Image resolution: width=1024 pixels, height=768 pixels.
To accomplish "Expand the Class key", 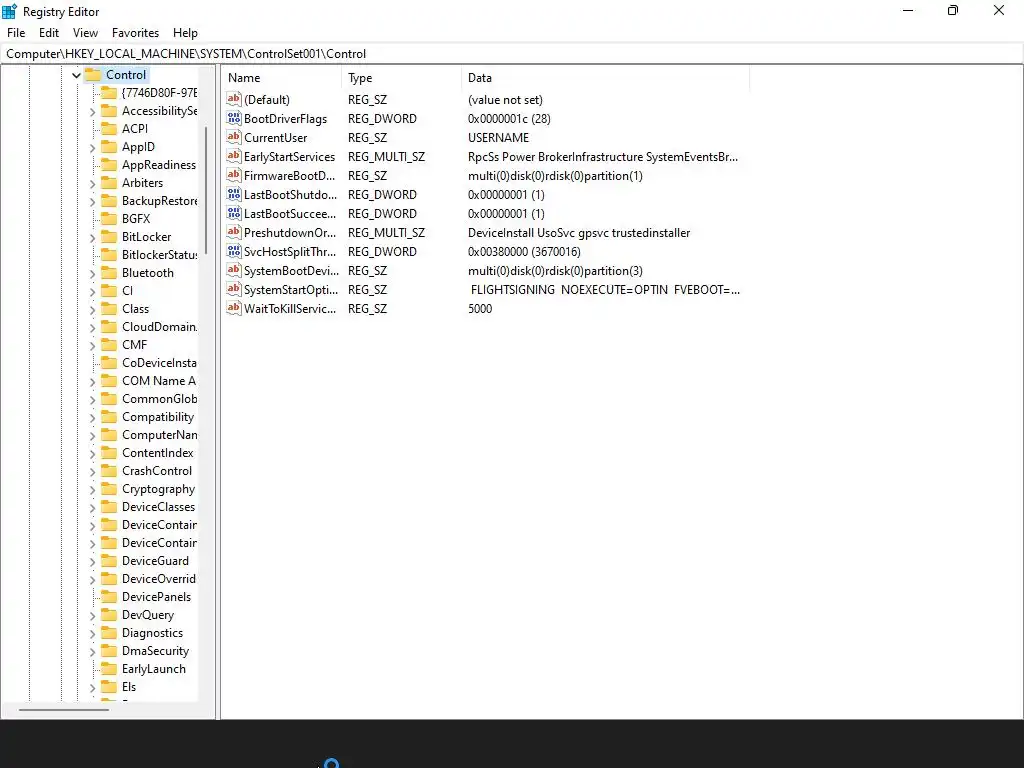I will coord(92,310).
